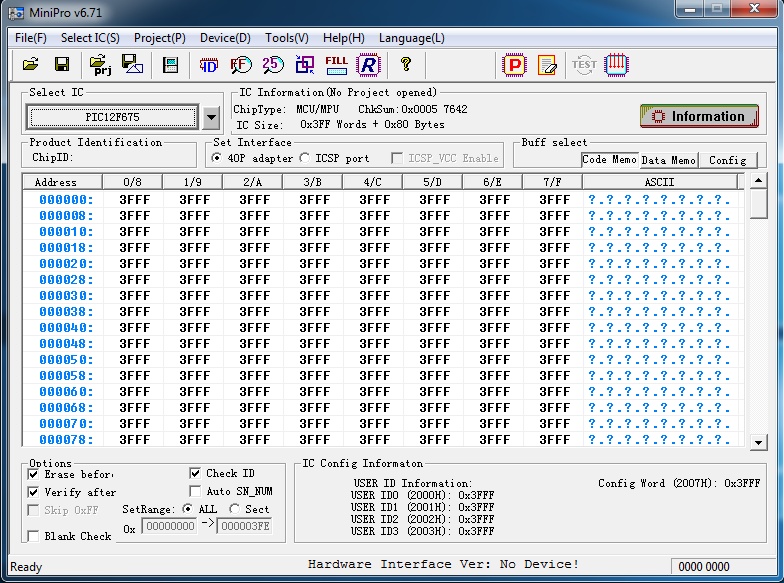Click the TEST toolbar icon
784x583 pixels.
tap(584, 65)
